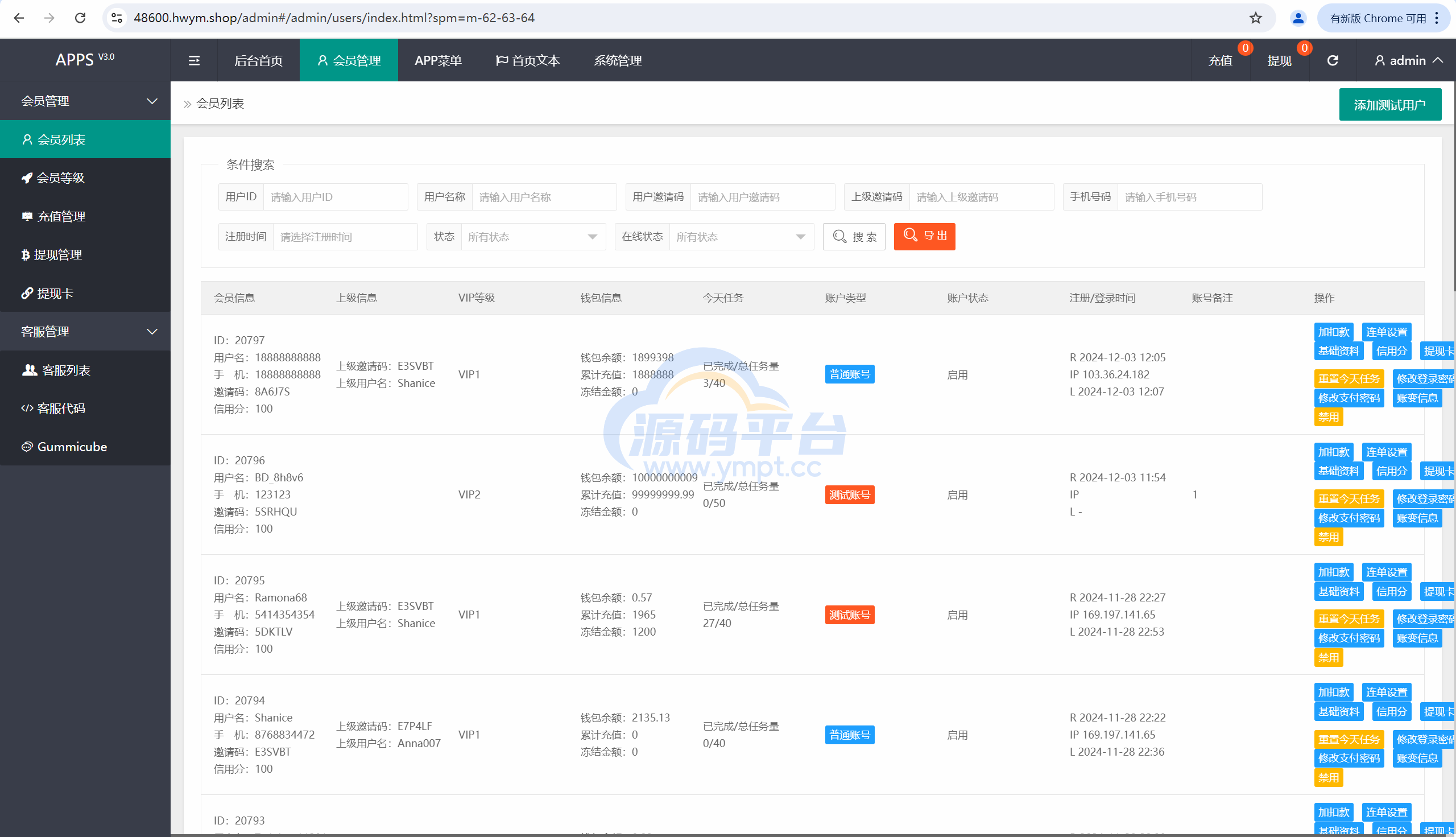
Task: View site information icon in address bar
Action: click(117, 18)
